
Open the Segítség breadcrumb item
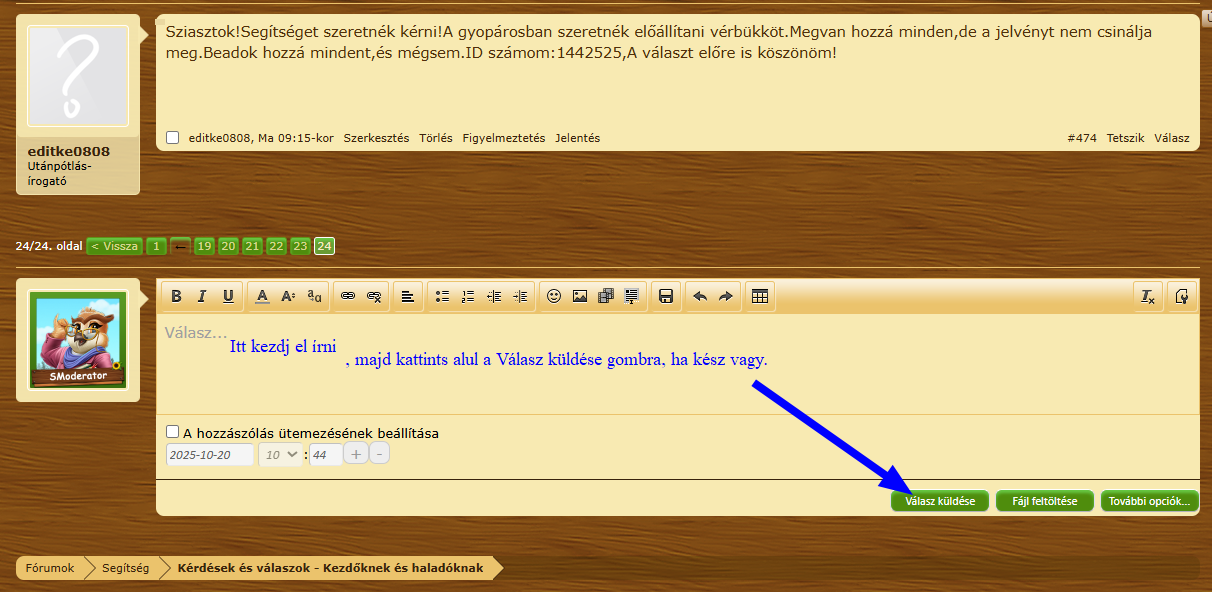tap(125, 568)
